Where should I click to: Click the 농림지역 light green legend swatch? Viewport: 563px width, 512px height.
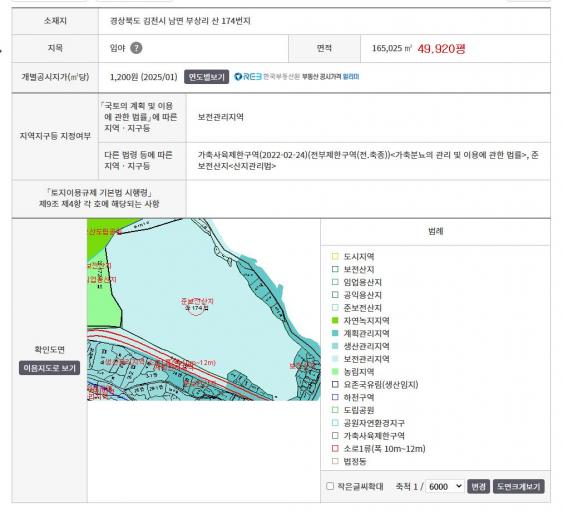335,372
